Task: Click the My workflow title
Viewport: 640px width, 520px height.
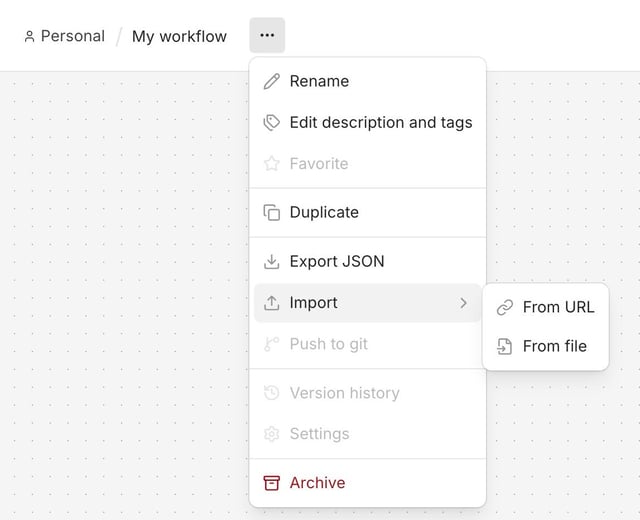Action: pos(179,36)
